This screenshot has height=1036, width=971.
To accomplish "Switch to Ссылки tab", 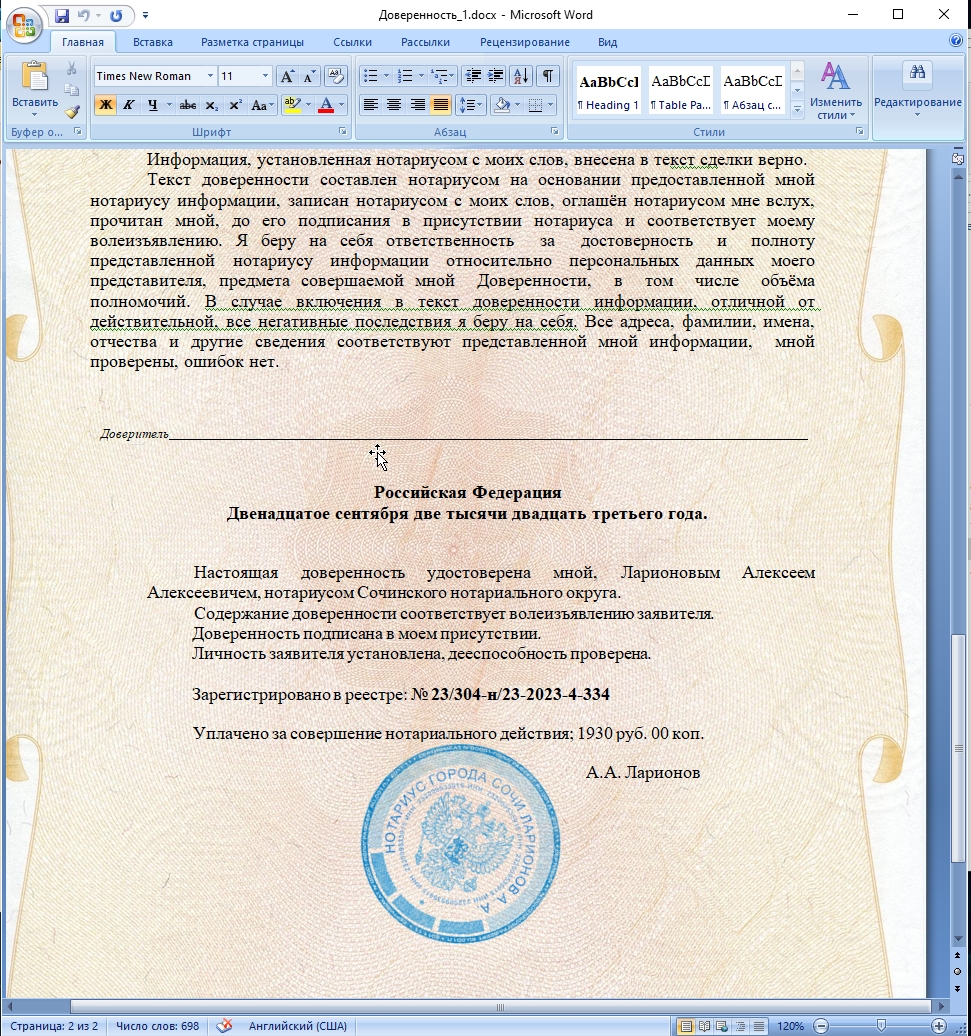I will (x=352, y=42).
